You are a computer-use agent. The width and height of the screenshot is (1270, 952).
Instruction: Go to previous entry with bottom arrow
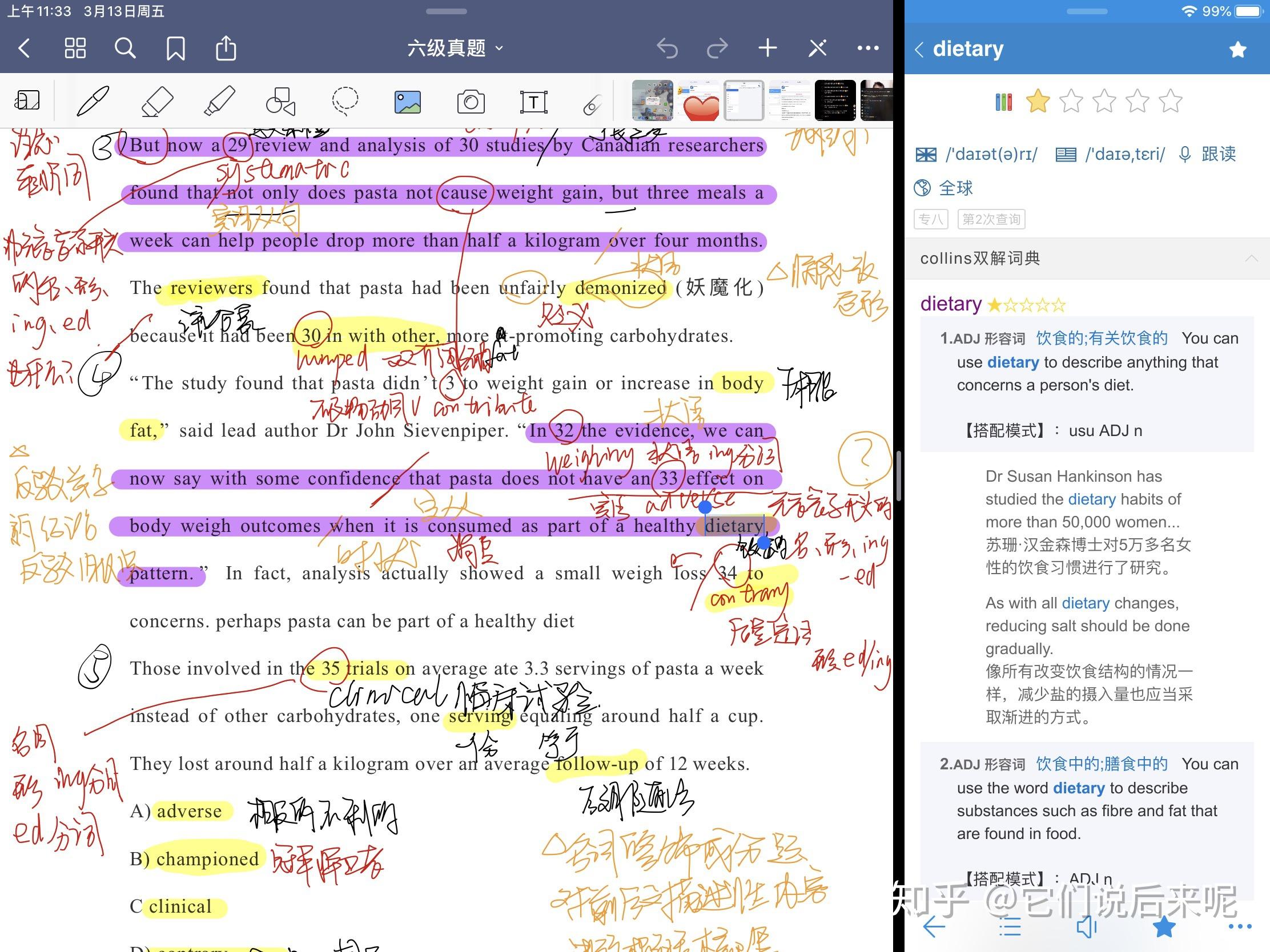tap(934, 926)
